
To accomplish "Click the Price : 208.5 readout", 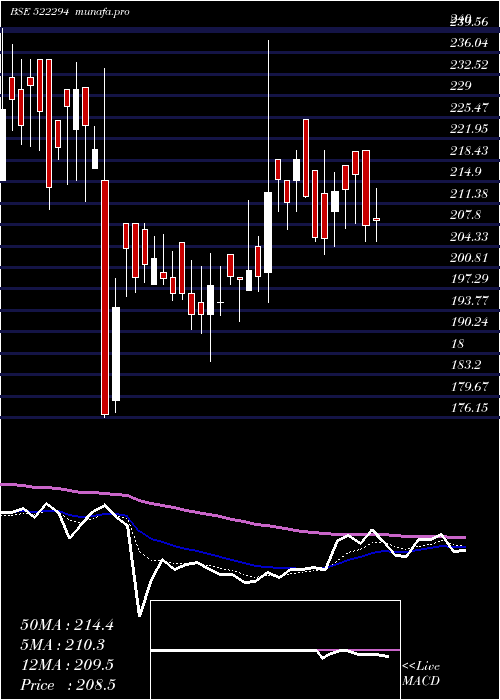I will (67, 685).
